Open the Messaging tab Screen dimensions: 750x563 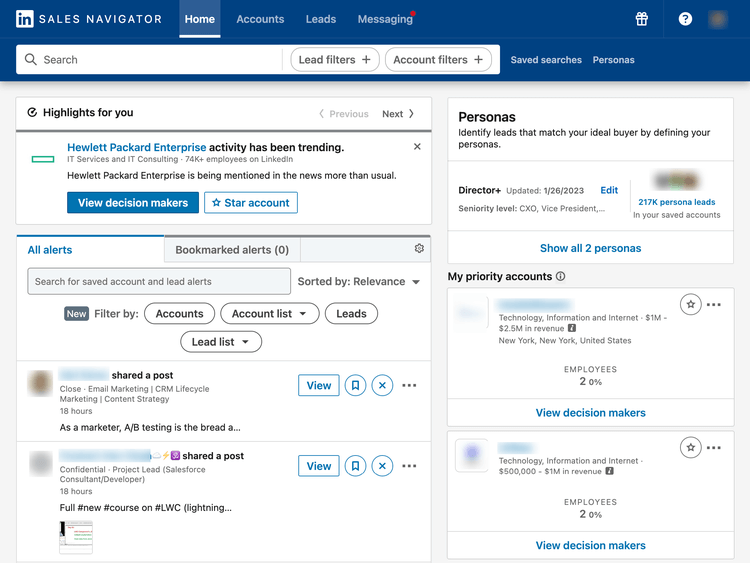pos(386,19)
